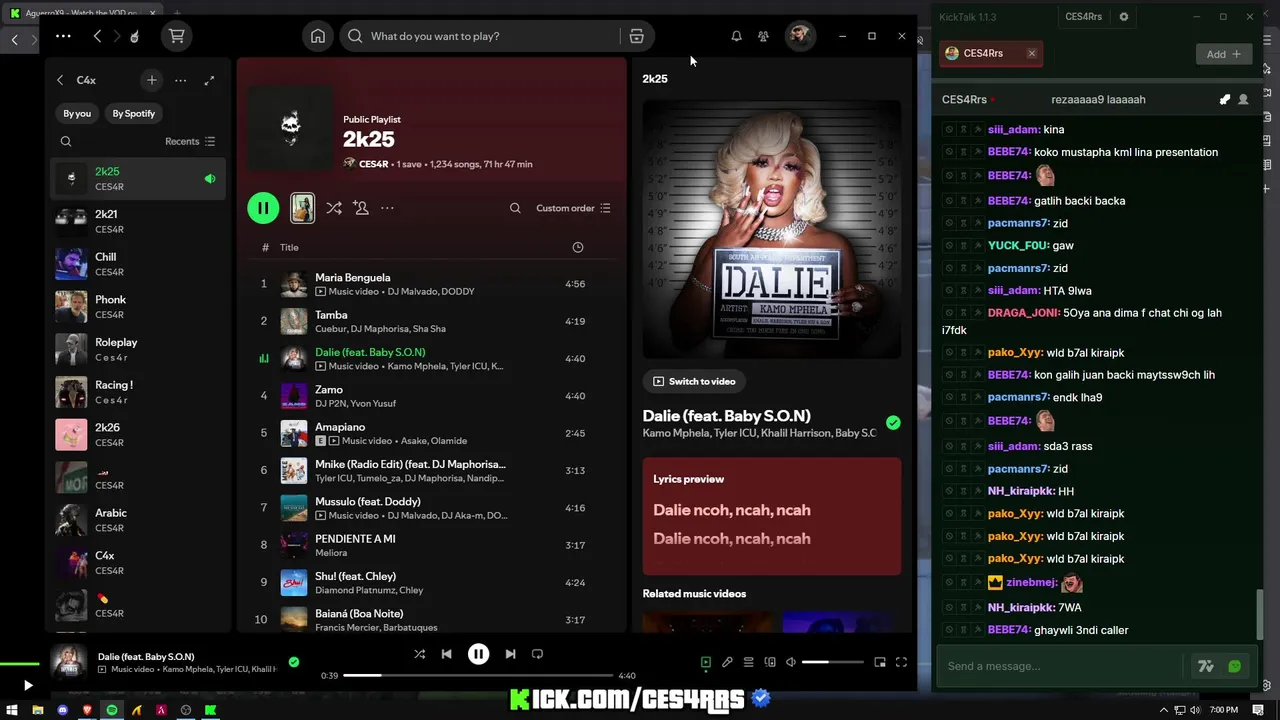Open the Spotify three-dots app menu
The height and width of the screenshot is (720, 1280).
pyautogui.click(x=63, y=36)
